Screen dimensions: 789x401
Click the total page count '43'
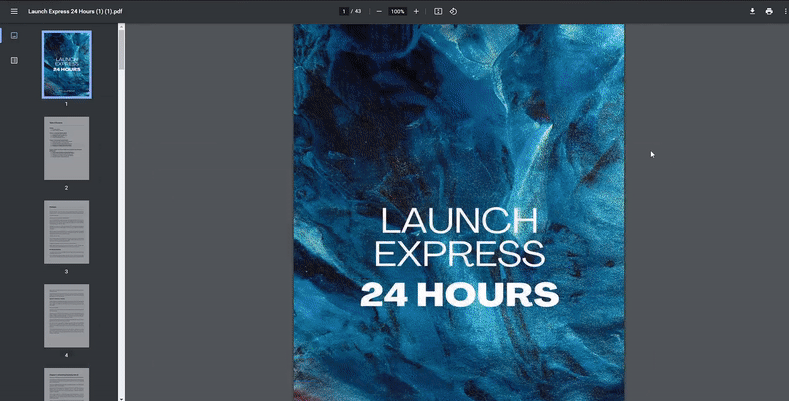click(x=358, y=11)
